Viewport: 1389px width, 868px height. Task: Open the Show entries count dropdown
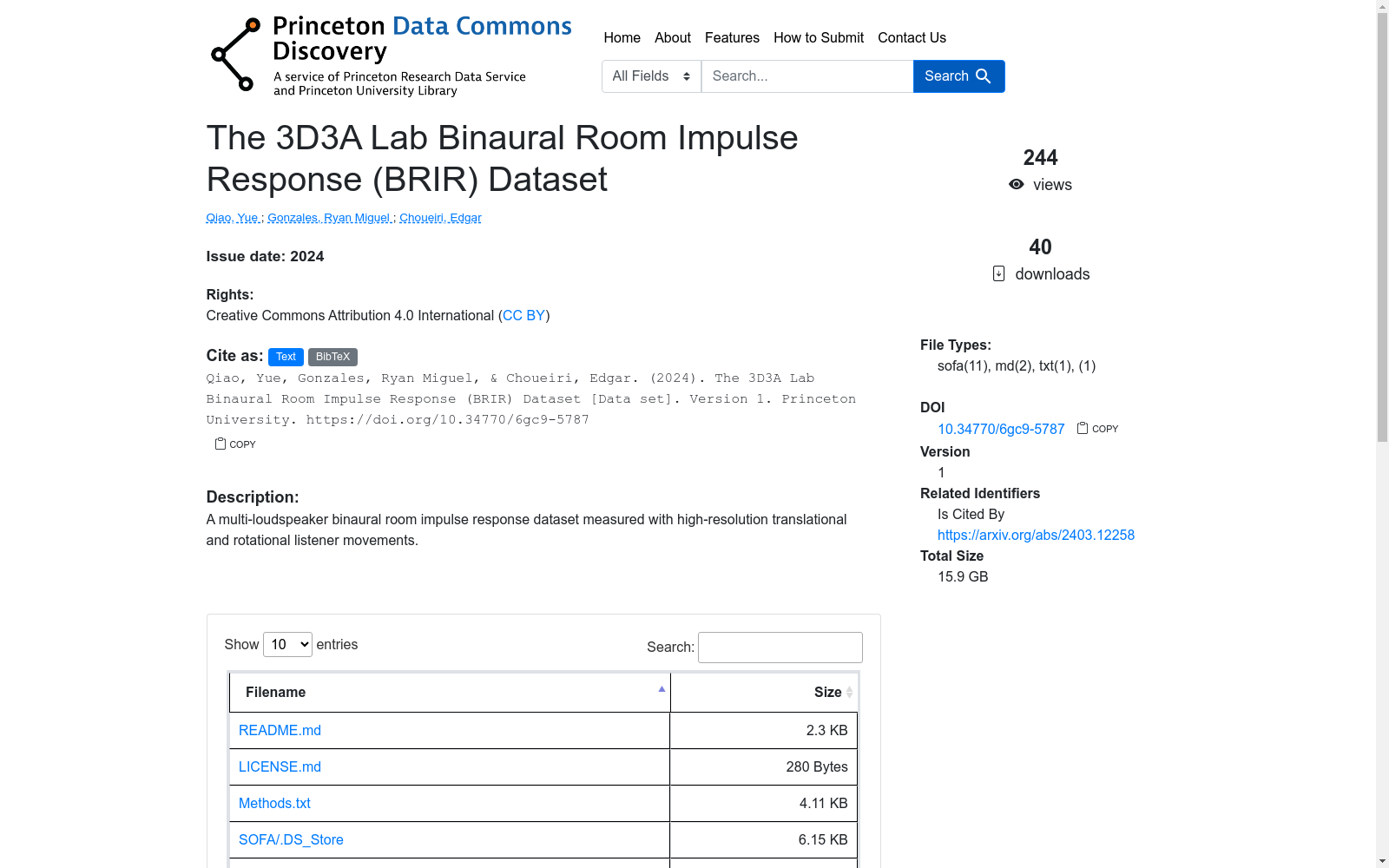pyautogui.click(x=287, y=644)
